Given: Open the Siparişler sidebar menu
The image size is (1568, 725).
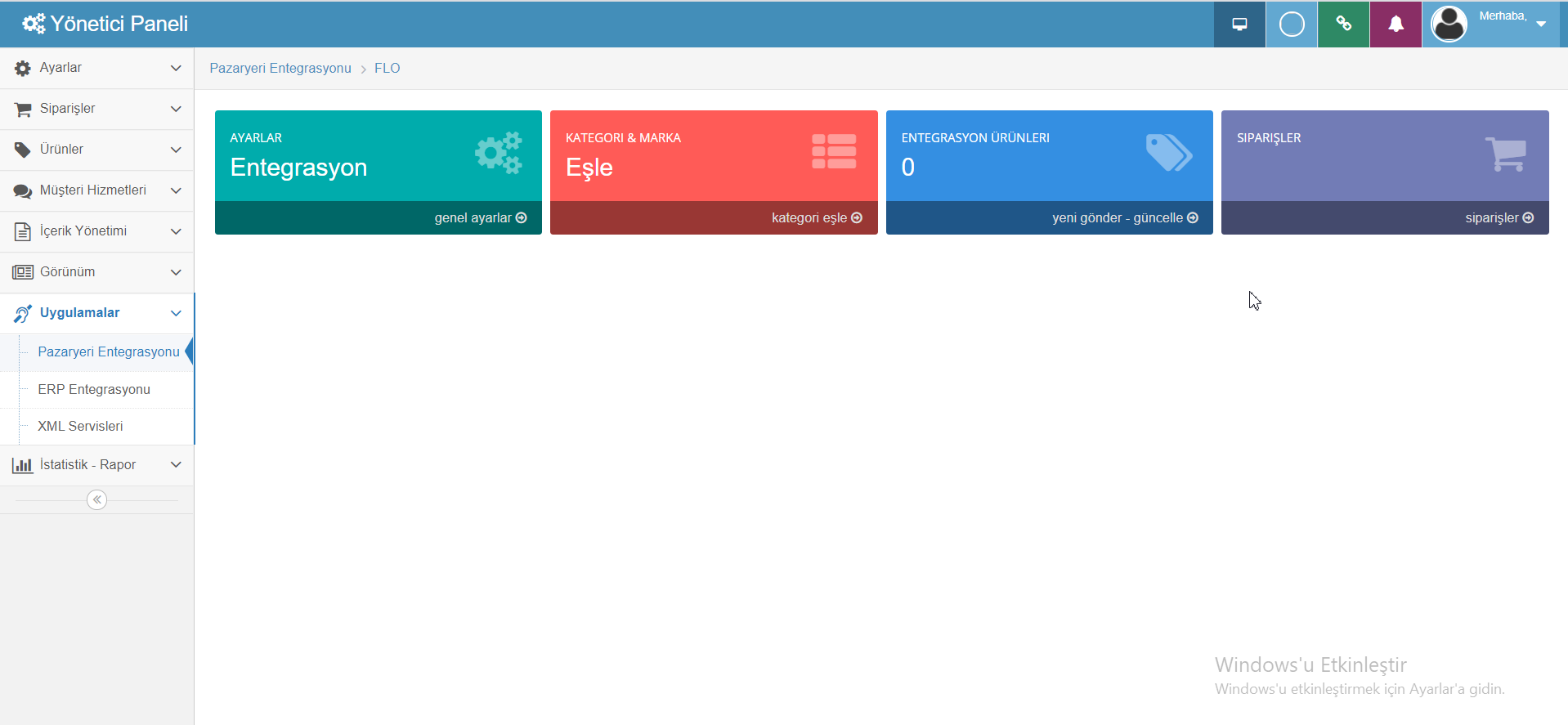Looking at the screenshot, I should pos(96,109).
